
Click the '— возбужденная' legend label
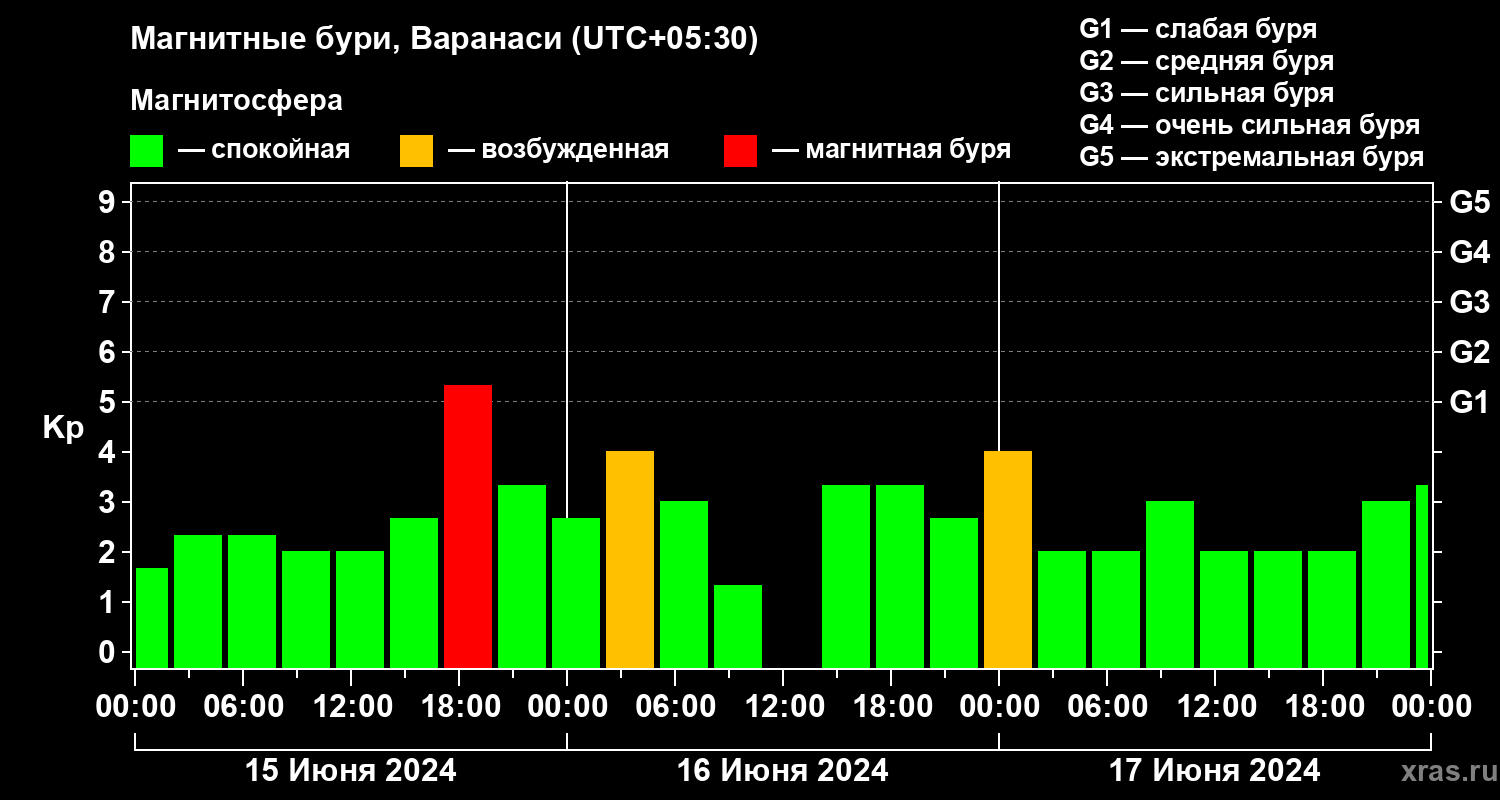559,150
